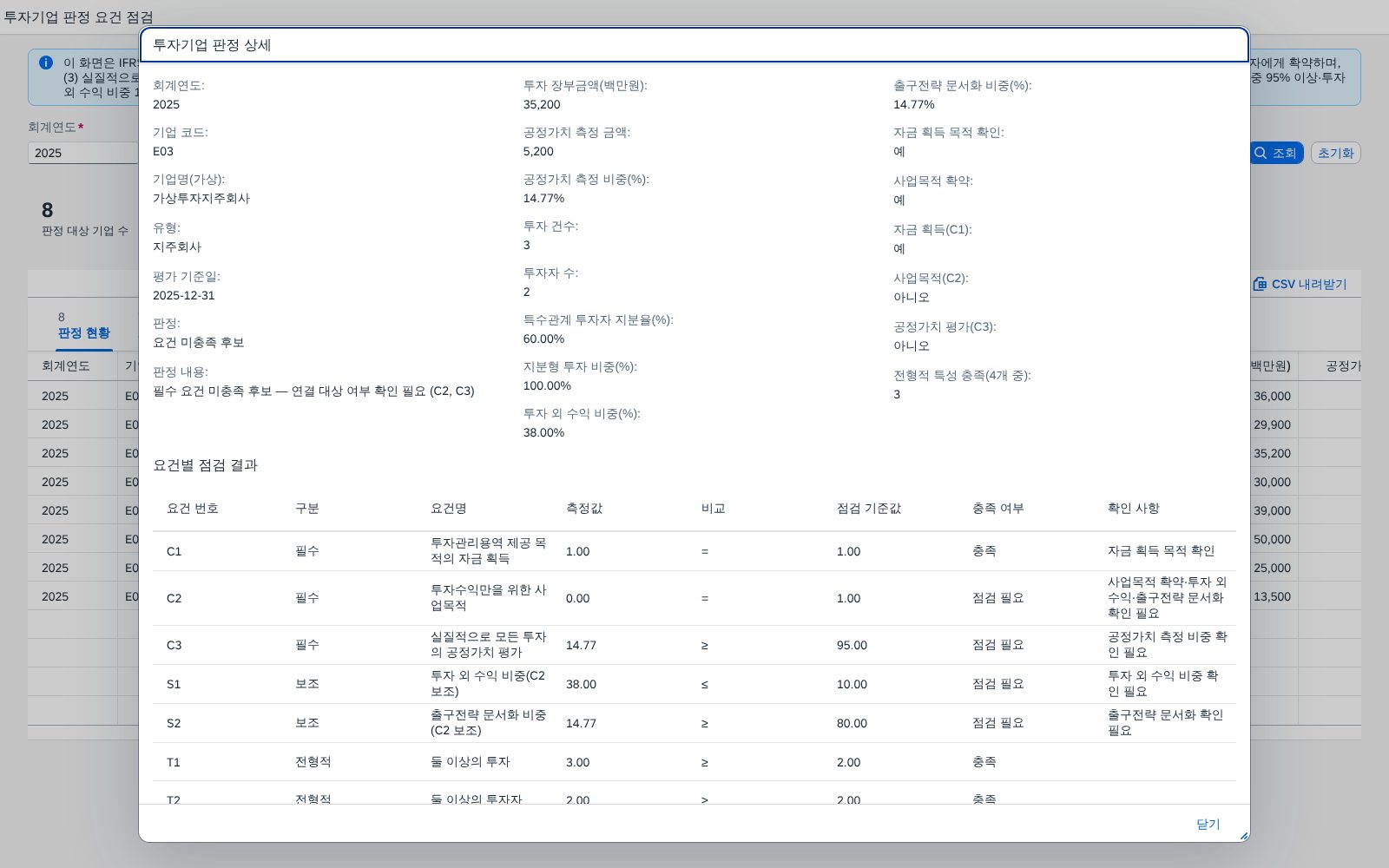Click the 평가 기준일 value 2025-12-31
This screenshot has height=868, width=1389.
tap(184, 295)
